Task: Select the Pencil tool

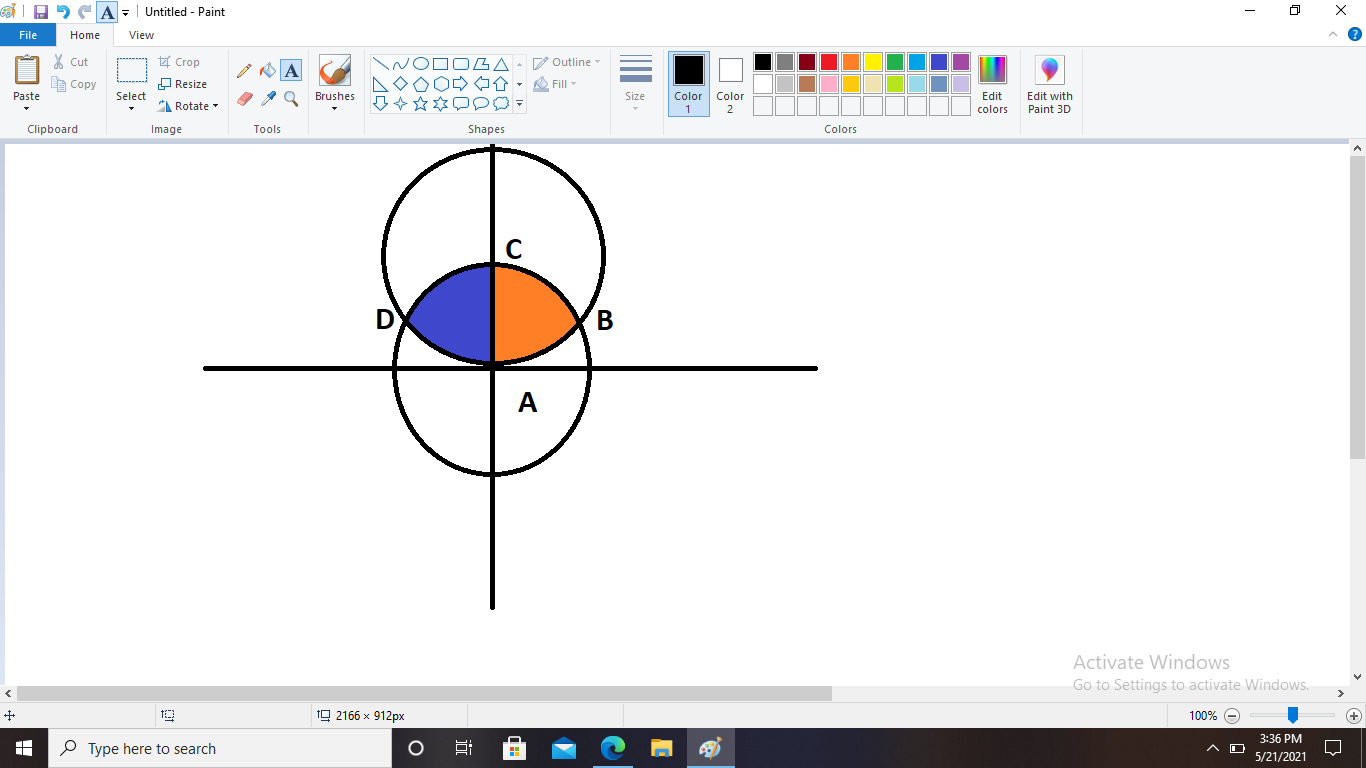Action: coord(244,71)
